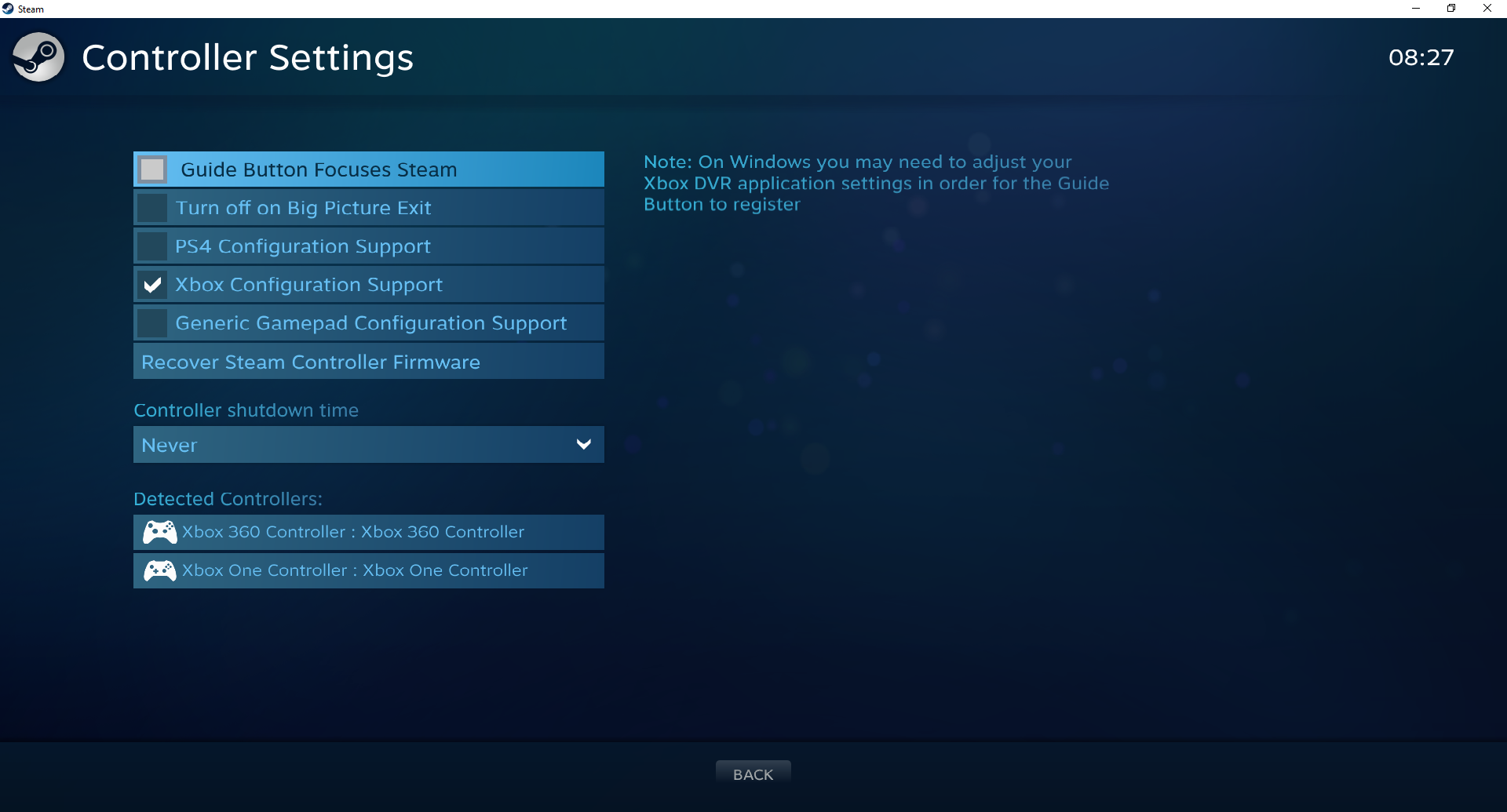Click the Xbox One Controller gamepad icon

159,571
